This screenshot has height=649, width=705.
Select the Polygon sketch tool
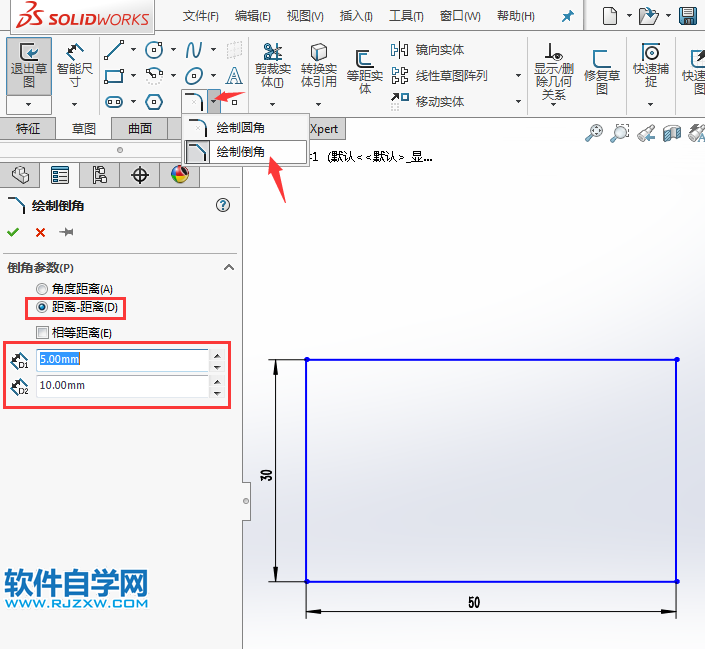[x=154, y=102]
